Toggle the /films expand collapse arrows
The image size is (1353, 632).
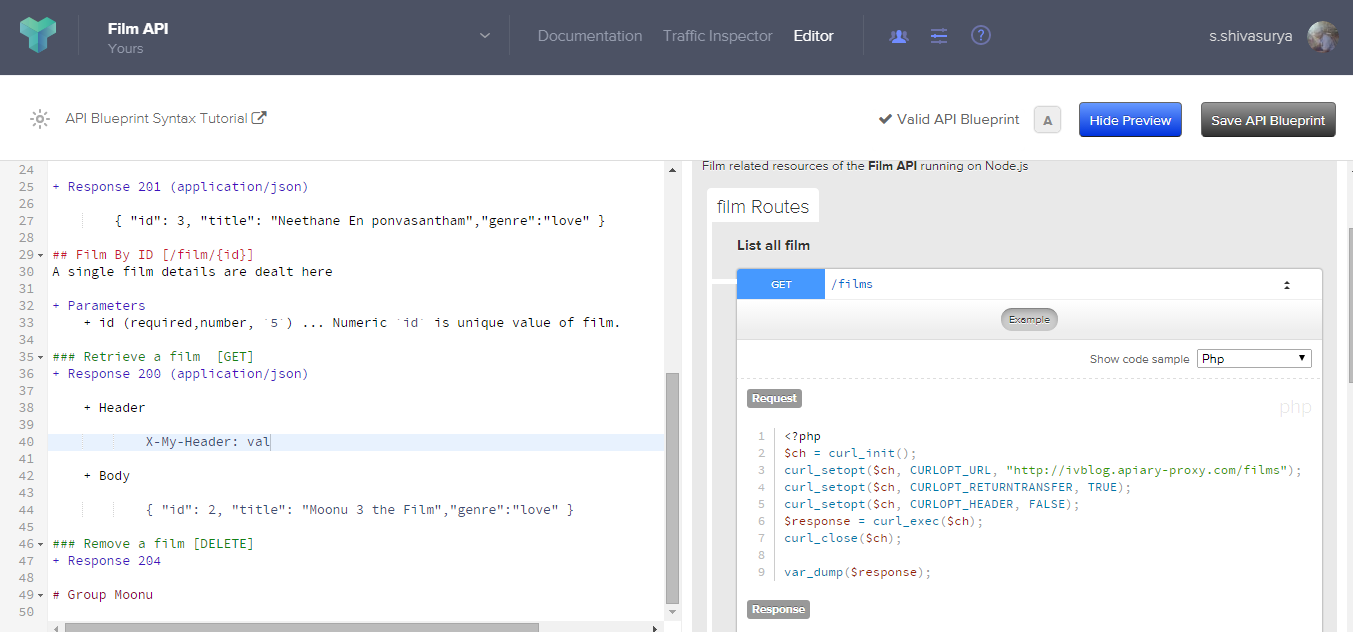tap(1286, 285)
